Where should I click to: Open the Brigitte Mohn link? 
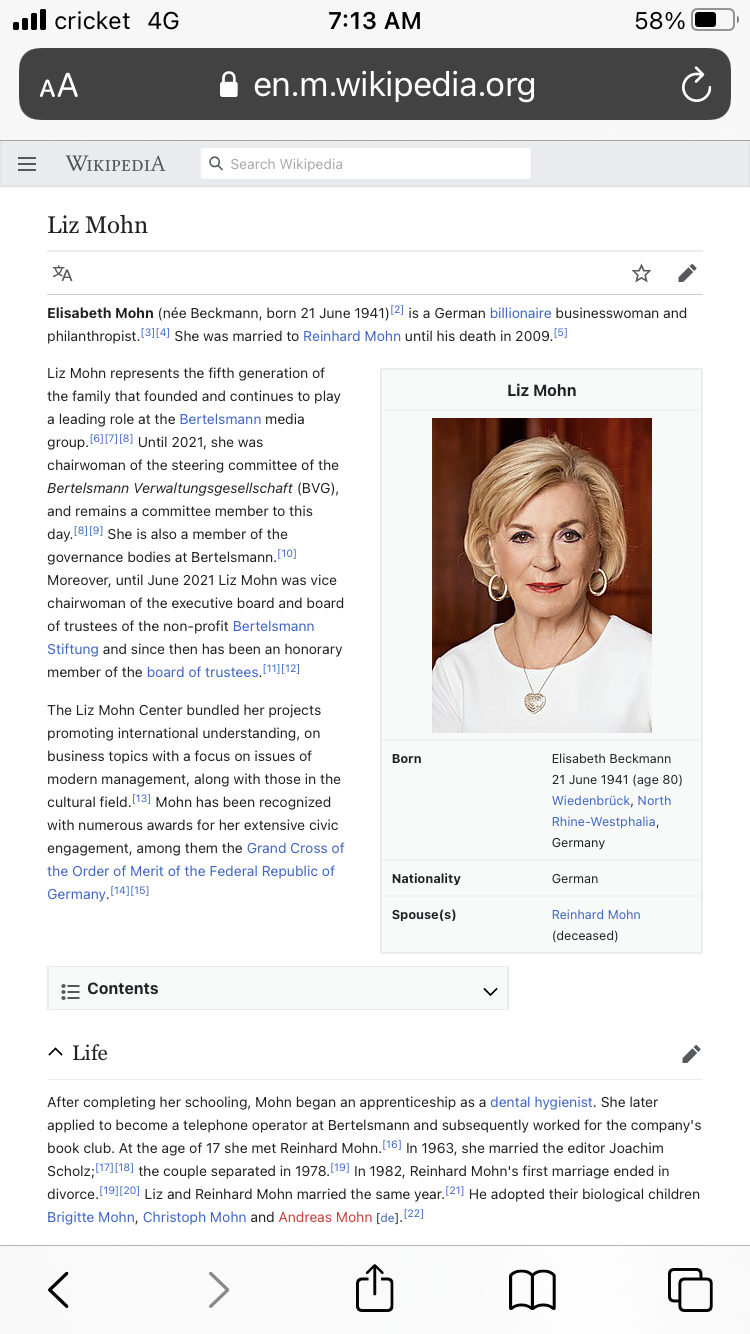pyautogui.click(x=91, y=1217)
